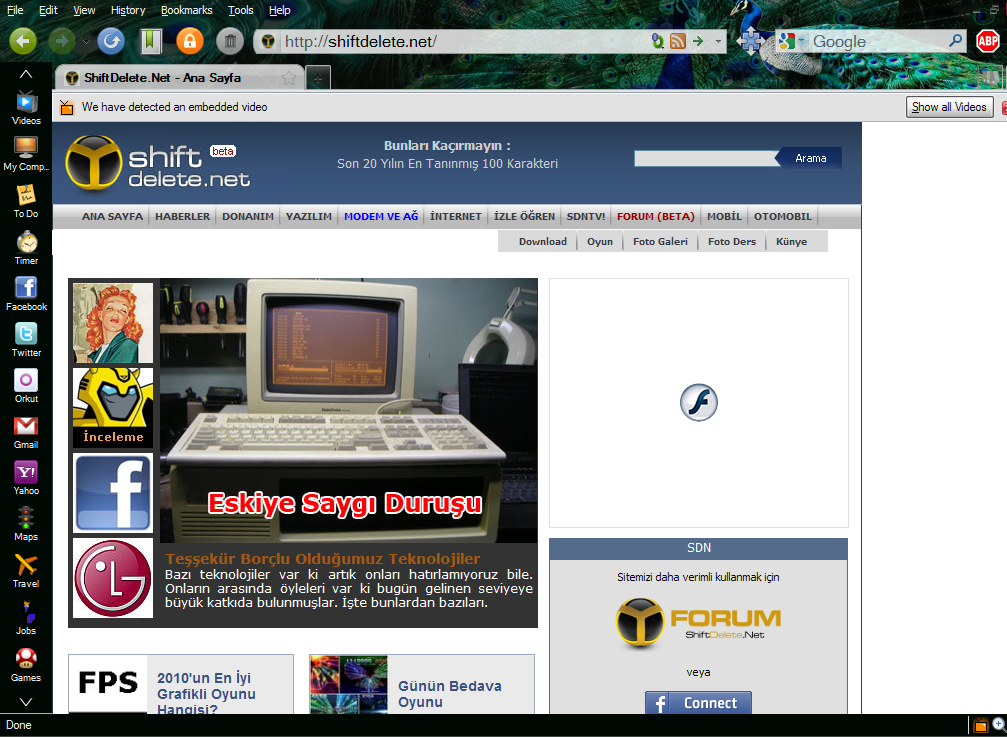Open a new tab with the plus button
Screen dimensions: 1007x737
pos(317,78)
